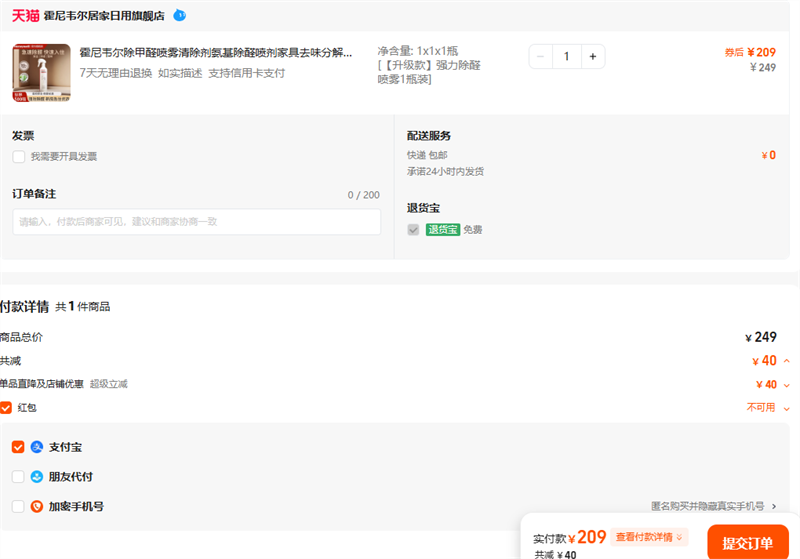Increase quantity with the plus button
The width and height of the screenshot is (800, 559).
(x=592, y=57)
